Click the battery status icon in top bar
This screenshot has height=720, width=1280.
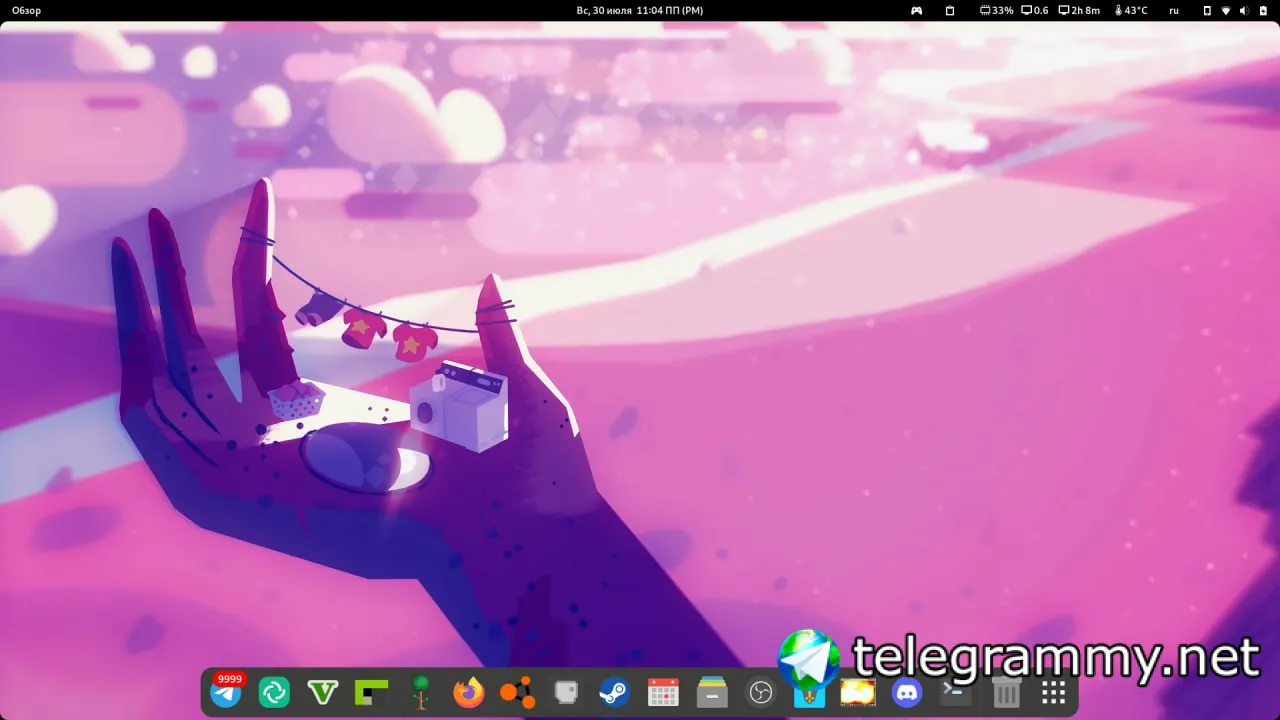coord(1263,10)
